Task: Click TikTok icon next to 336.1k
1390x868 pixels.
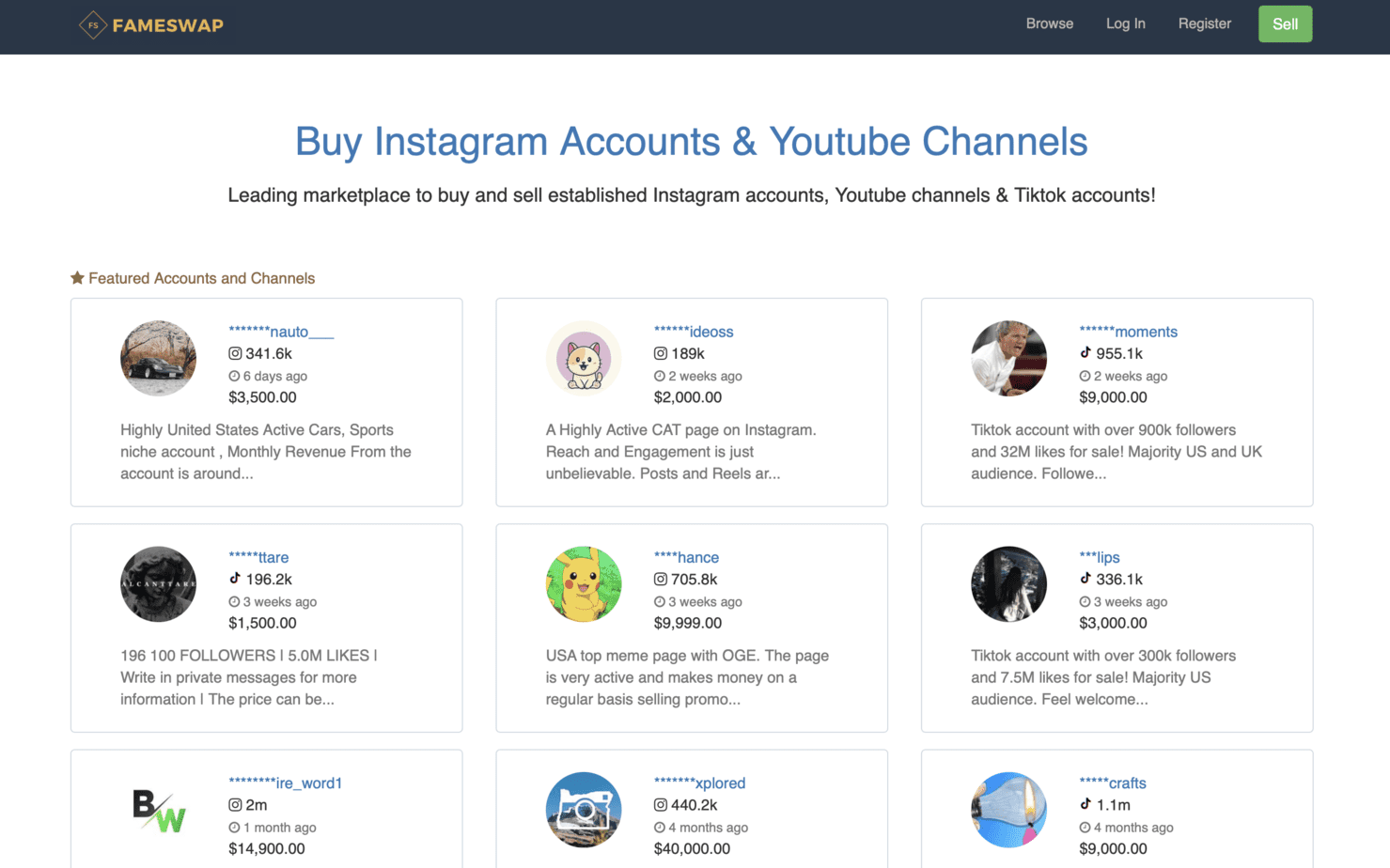Action: pyautogui.click(x=1085, y=579)
